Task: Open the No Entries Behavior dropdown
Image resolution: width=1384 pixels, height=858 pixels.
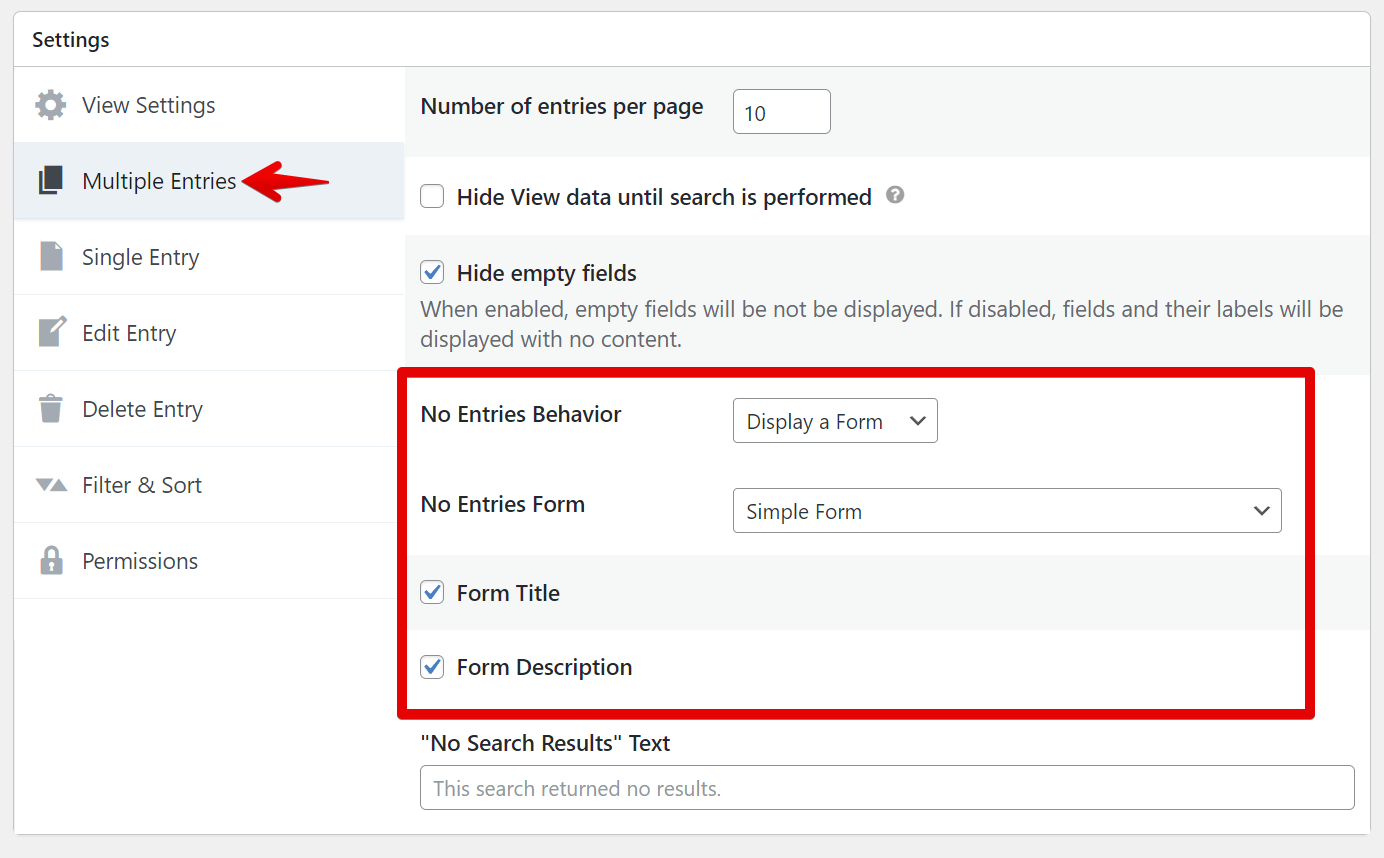Action: point(835,421)
